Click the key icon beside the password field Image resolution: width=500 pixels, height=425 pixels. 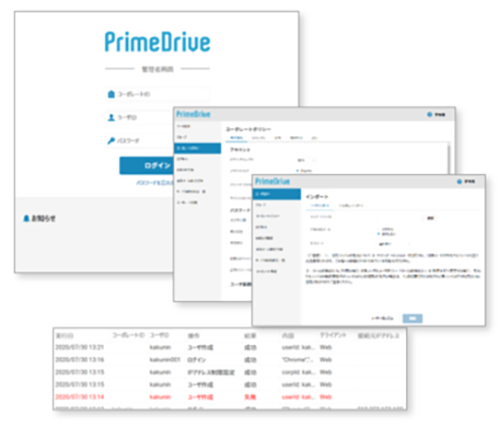(x=111, y=141)
